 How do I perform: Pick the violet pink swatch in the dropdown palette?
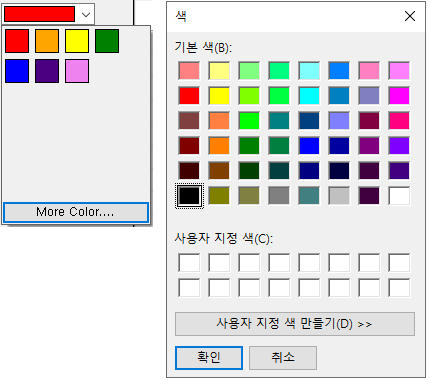pos(77,71)
